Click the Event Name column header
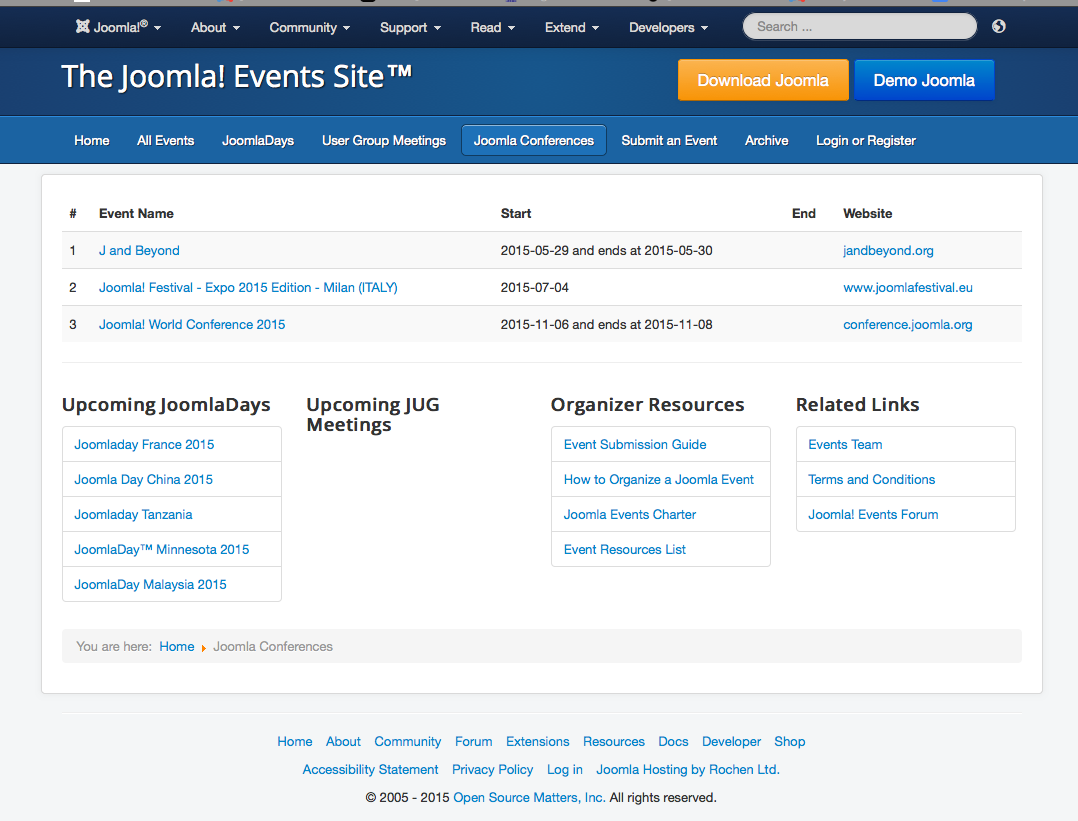 pyautogui.click(x=136, y=214)
